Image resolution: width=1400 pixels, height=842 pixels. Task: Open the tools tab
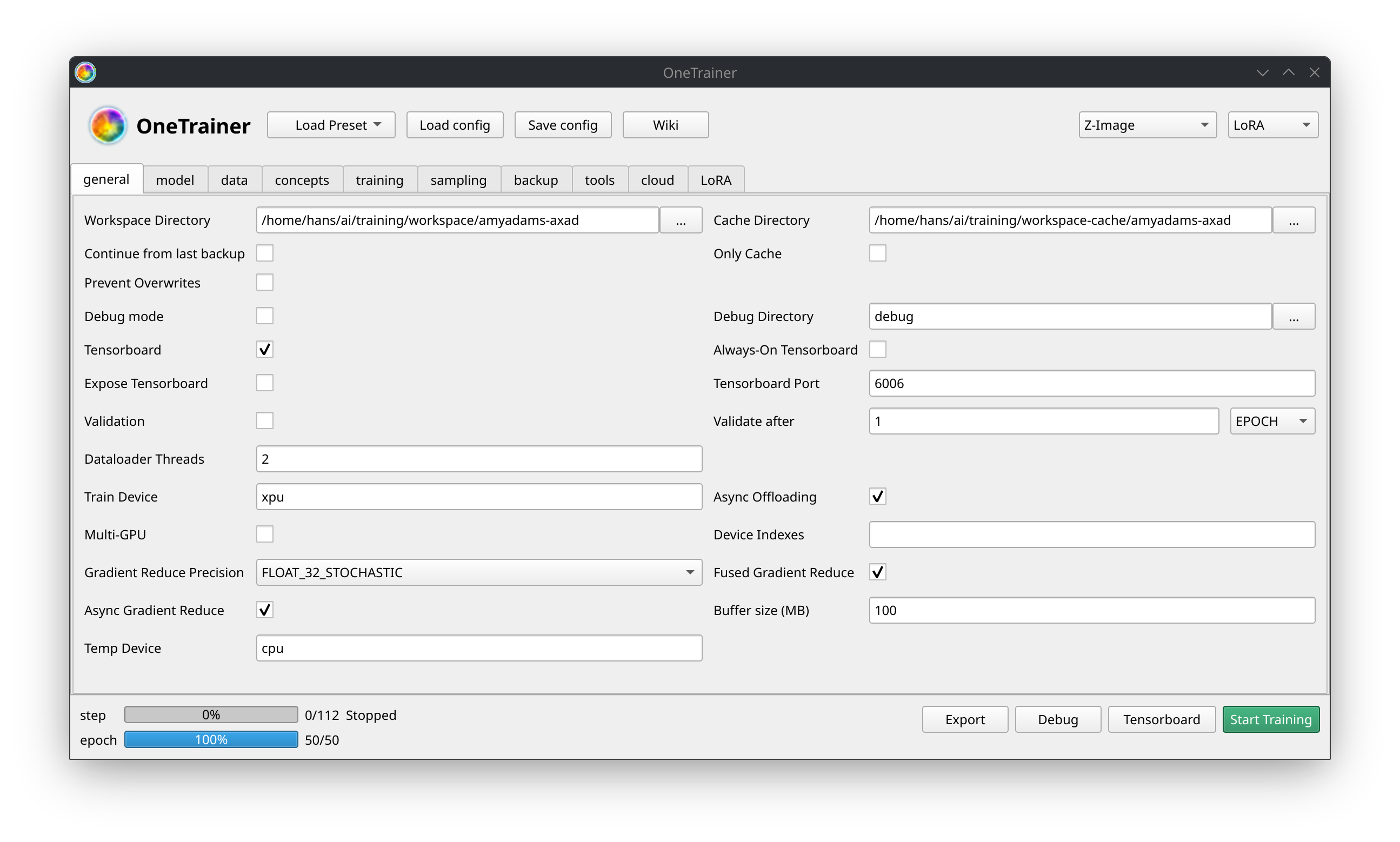600,180
